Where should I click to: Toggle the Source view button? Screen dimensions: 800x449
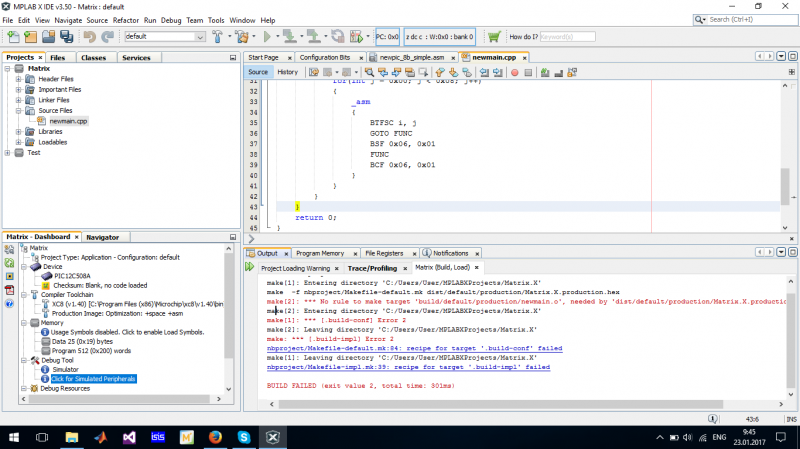pyautogui.click(x=258, y=72)
